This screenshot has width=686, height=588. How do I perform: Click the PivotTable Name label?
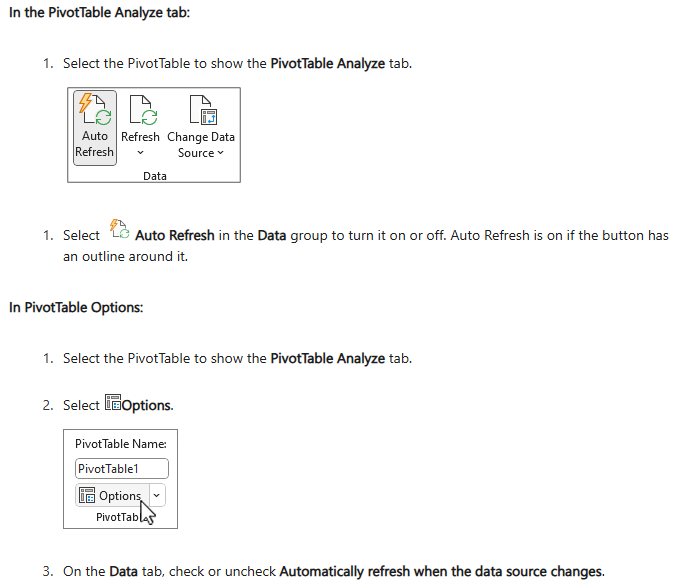pos(121,444)
